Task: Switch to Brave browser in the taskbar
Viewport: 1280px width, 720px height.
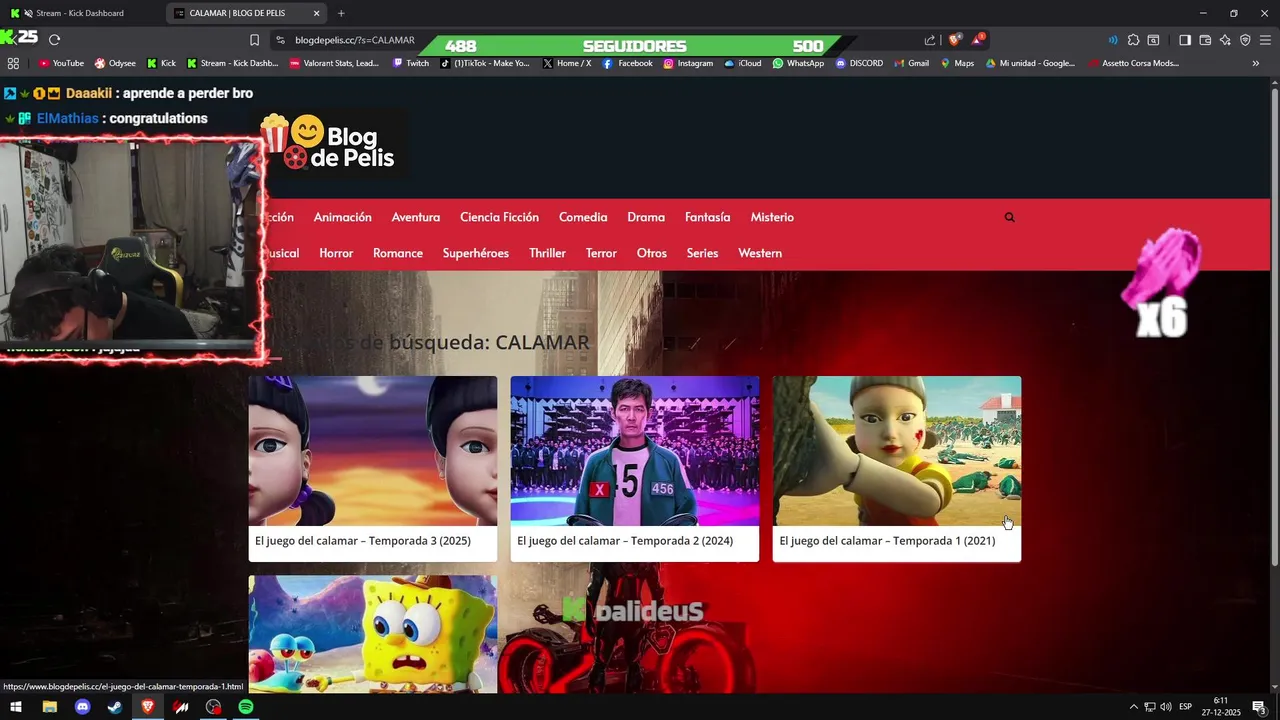Action: click(148, 707)
